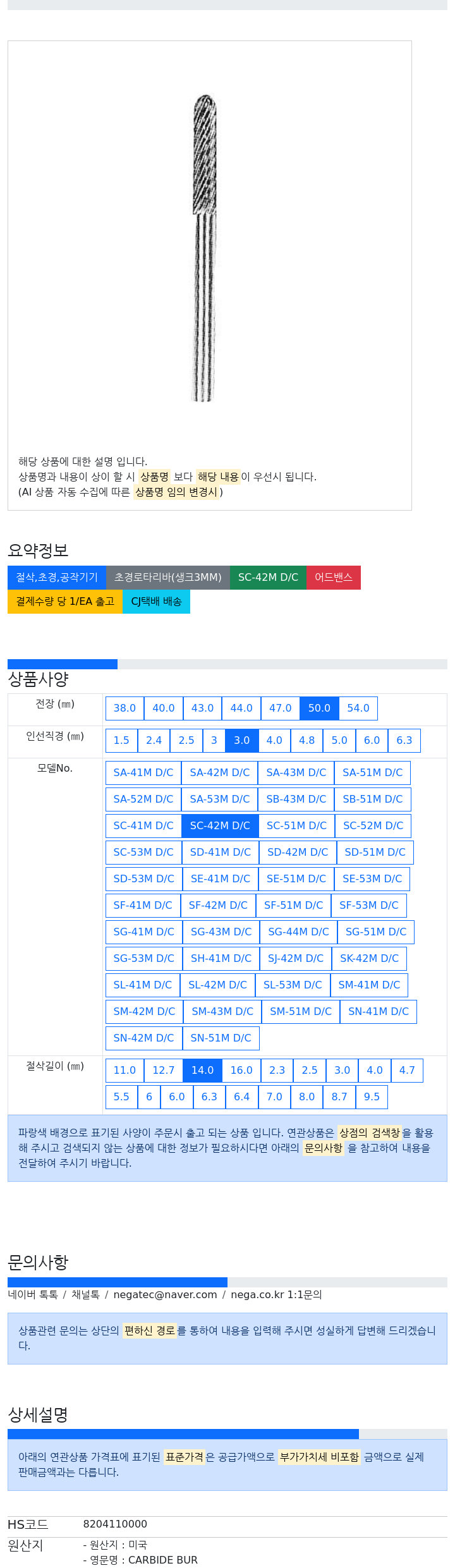Screen dimensions: 455x1568
Task: Choose model SK-42M D/C
Action: [x=369, y=959]
